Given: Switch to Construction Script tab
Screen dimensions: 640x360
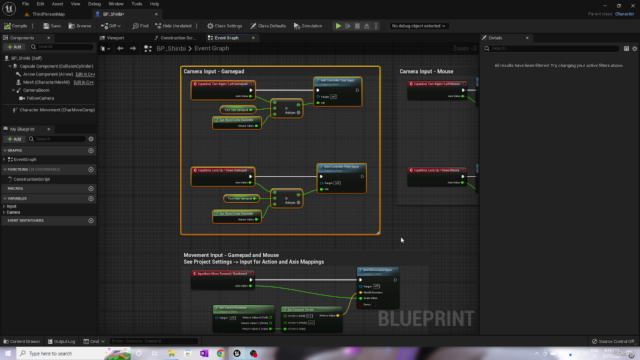Looking at the screenshot, I should (175, 38).
